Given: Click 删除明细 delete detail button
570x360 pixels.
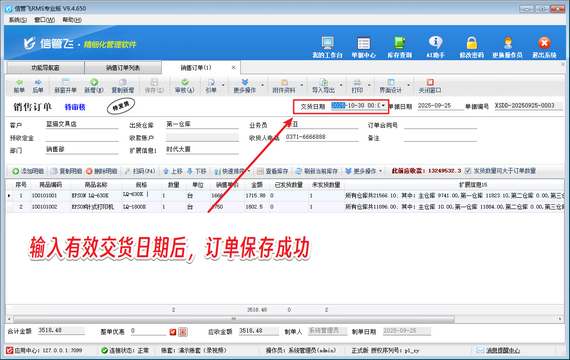Looking at the screenshot, I should point(101,171).
